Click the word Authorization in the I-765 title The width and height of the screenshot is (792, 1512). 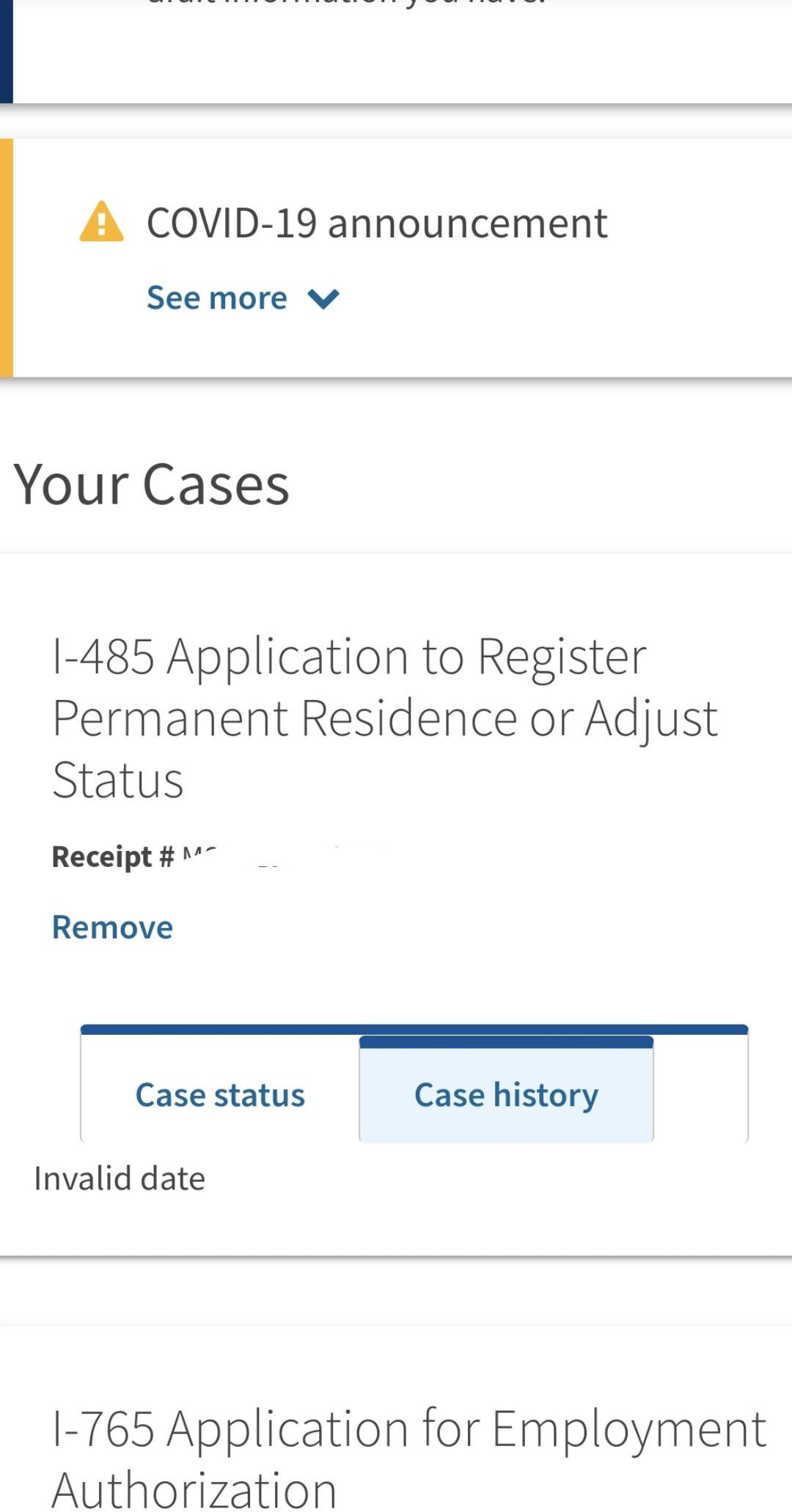pos(194,1490)
